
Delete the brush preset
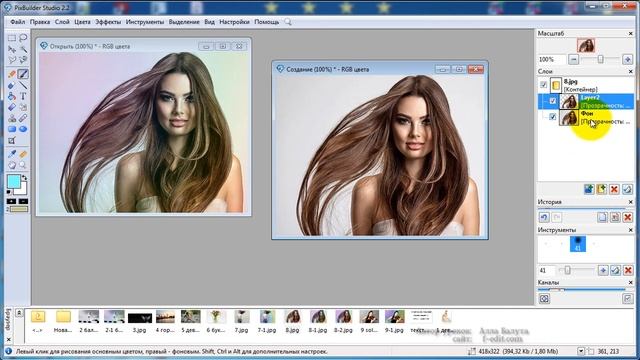628,270
